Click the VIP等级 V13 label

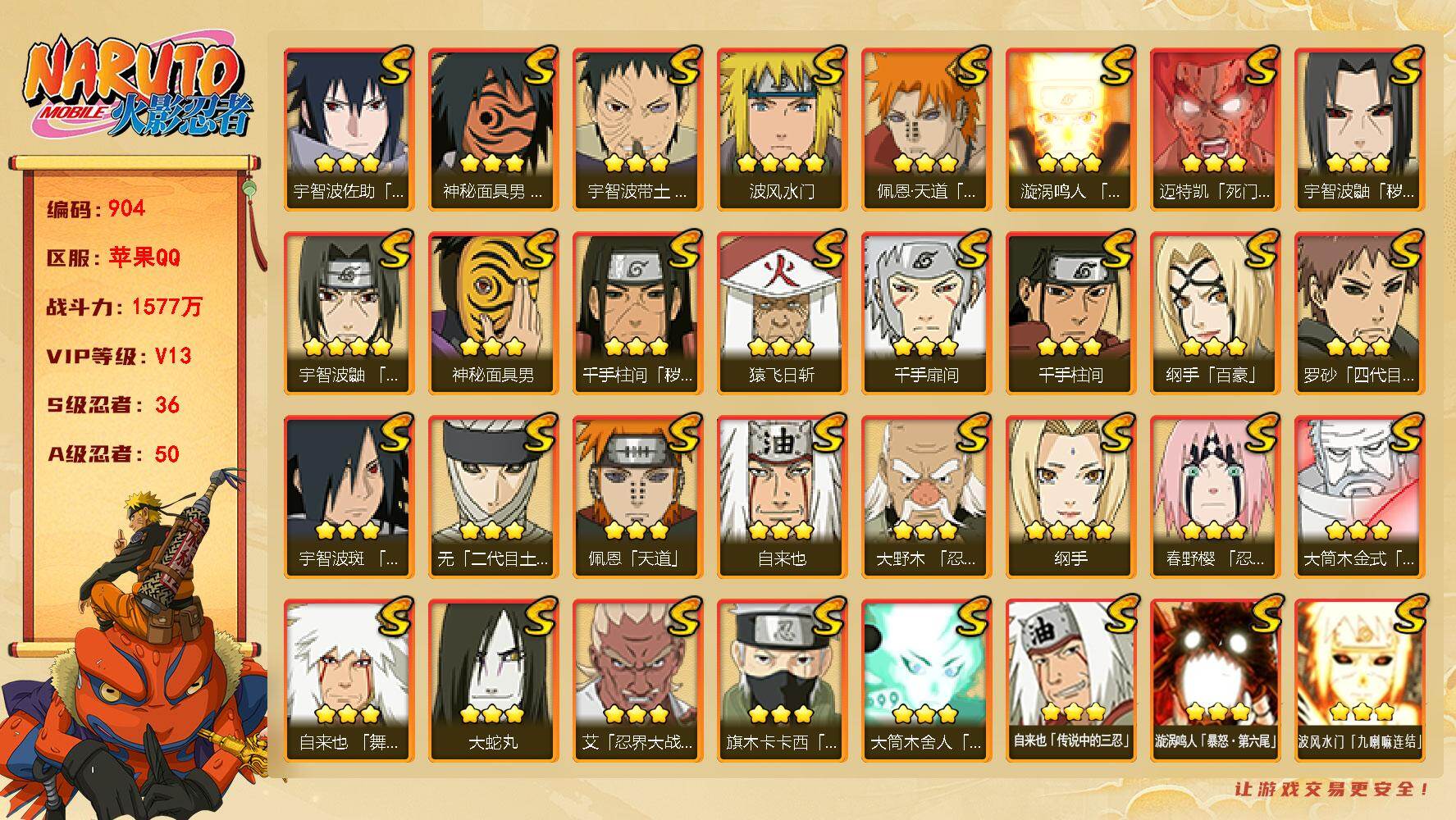tap(119, 356)
